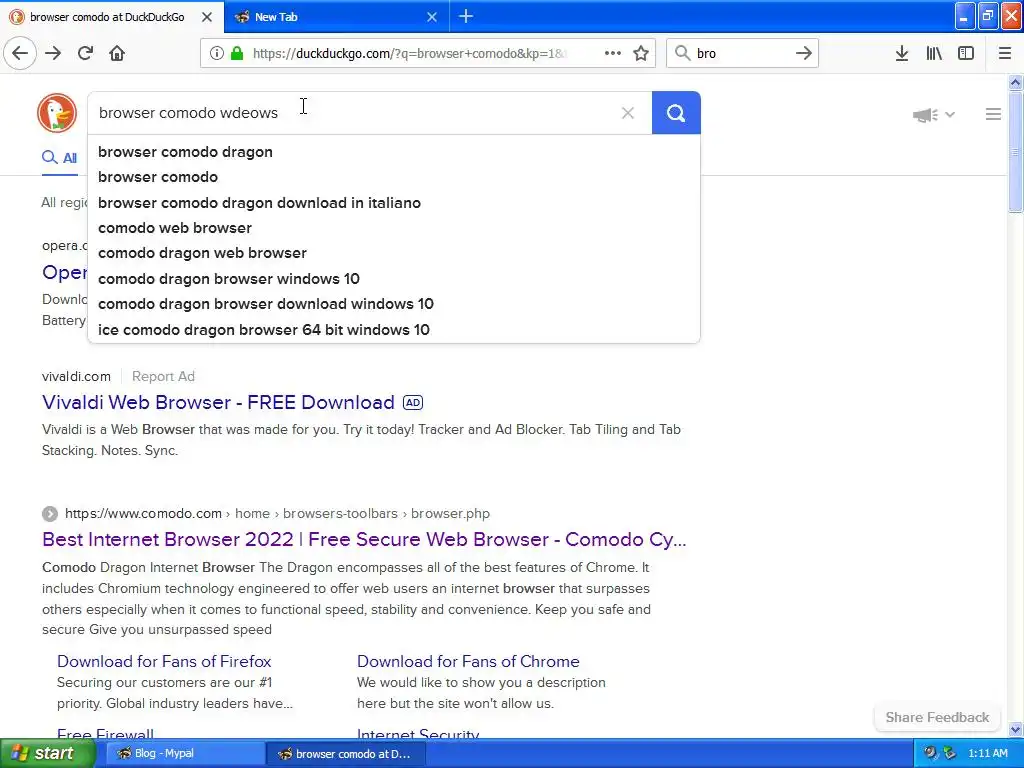Close the New Tab tab

pyautogui.click(x=432, y=17)
